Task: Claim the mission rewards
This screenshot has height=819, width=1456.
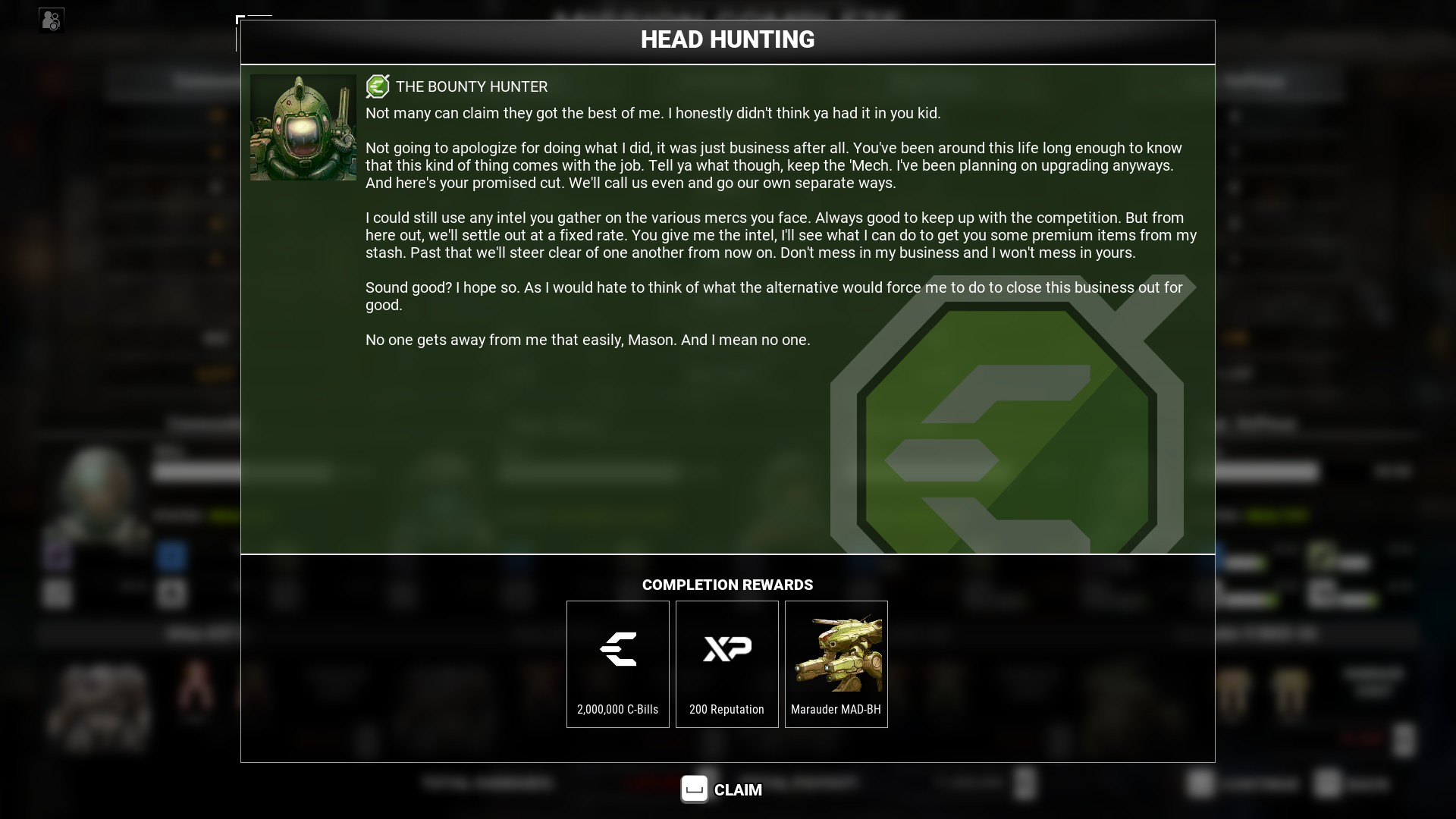Action: coord(721,789)
